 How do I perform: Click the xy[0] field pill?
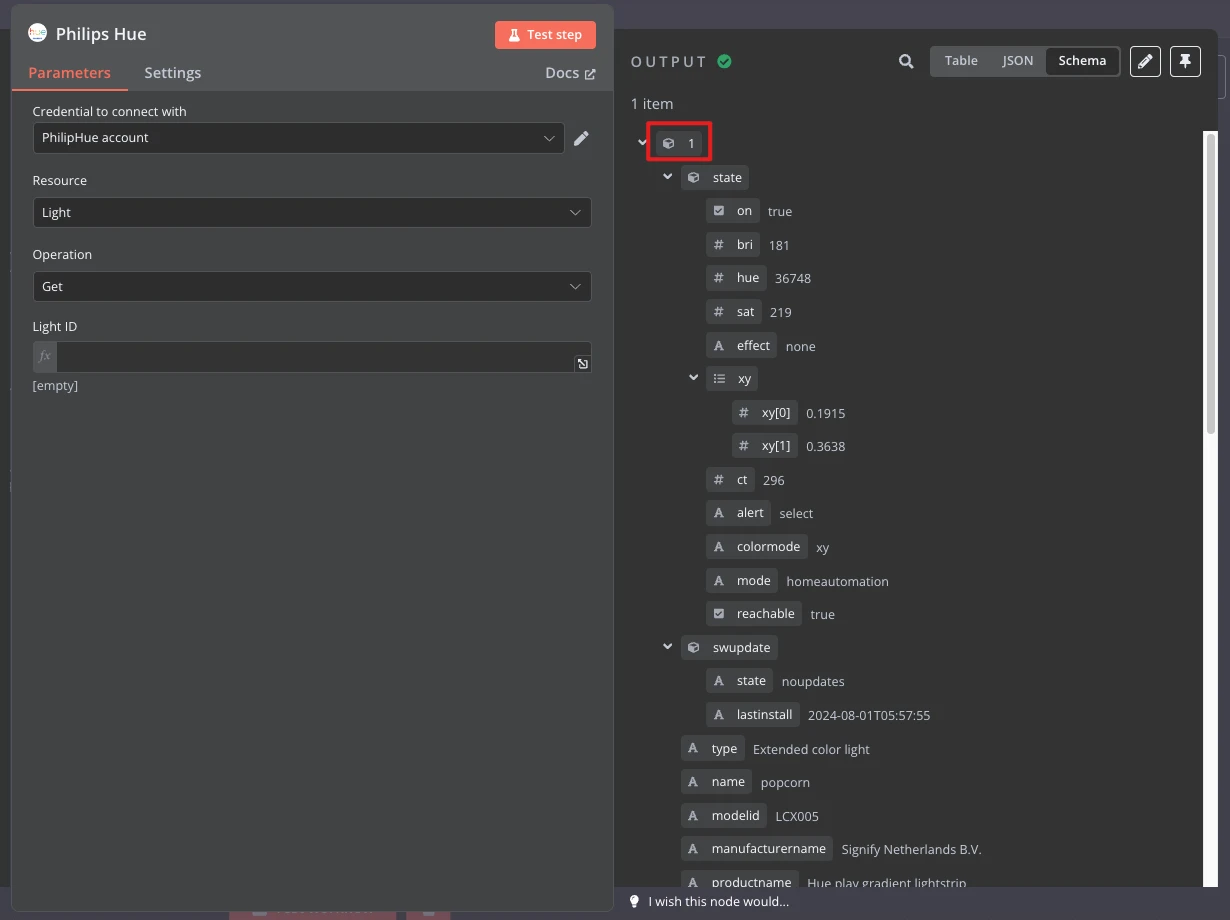pos(765,413)
